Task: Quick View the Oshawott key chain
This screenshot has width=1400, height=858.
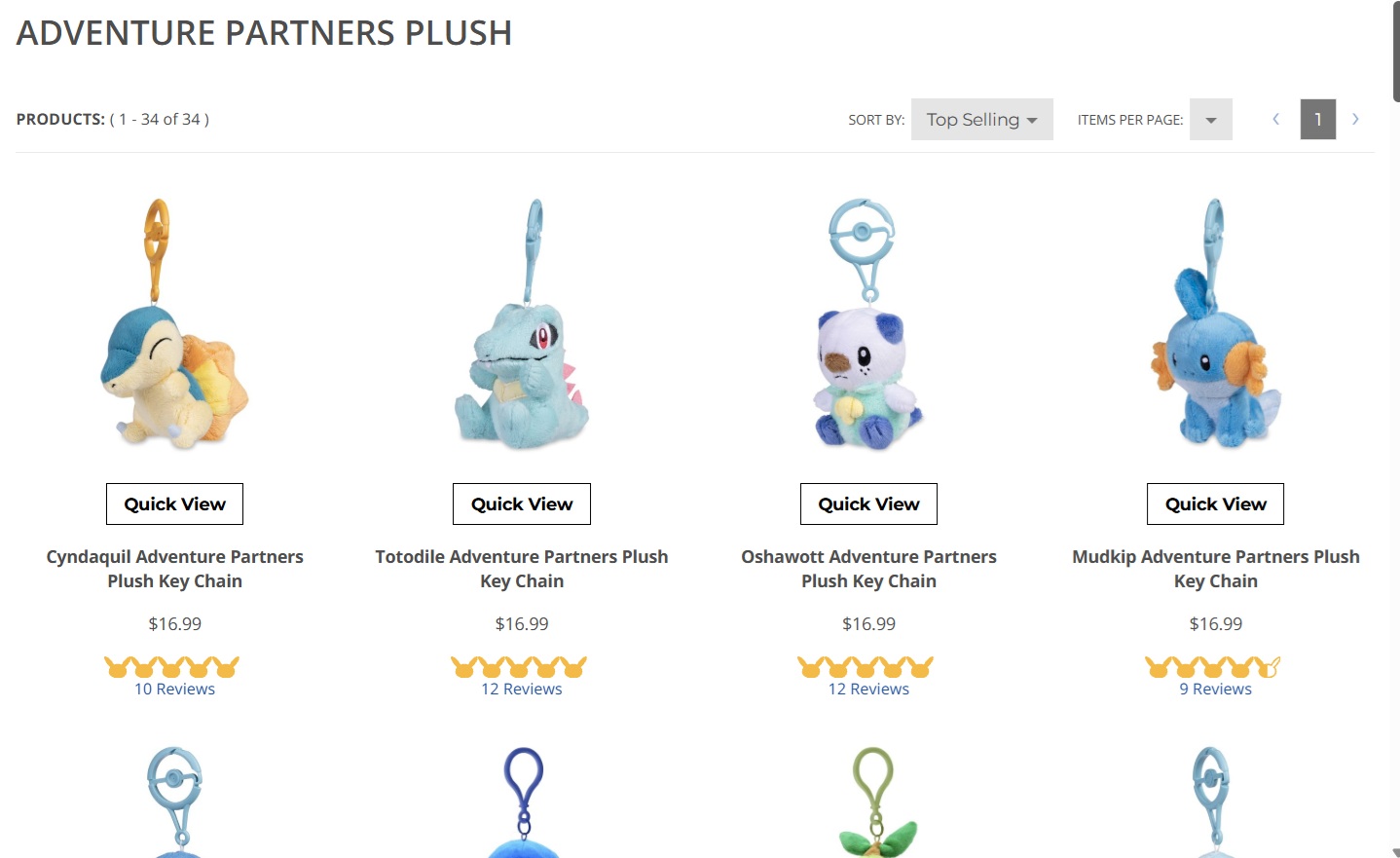Action: pos(868,504)
